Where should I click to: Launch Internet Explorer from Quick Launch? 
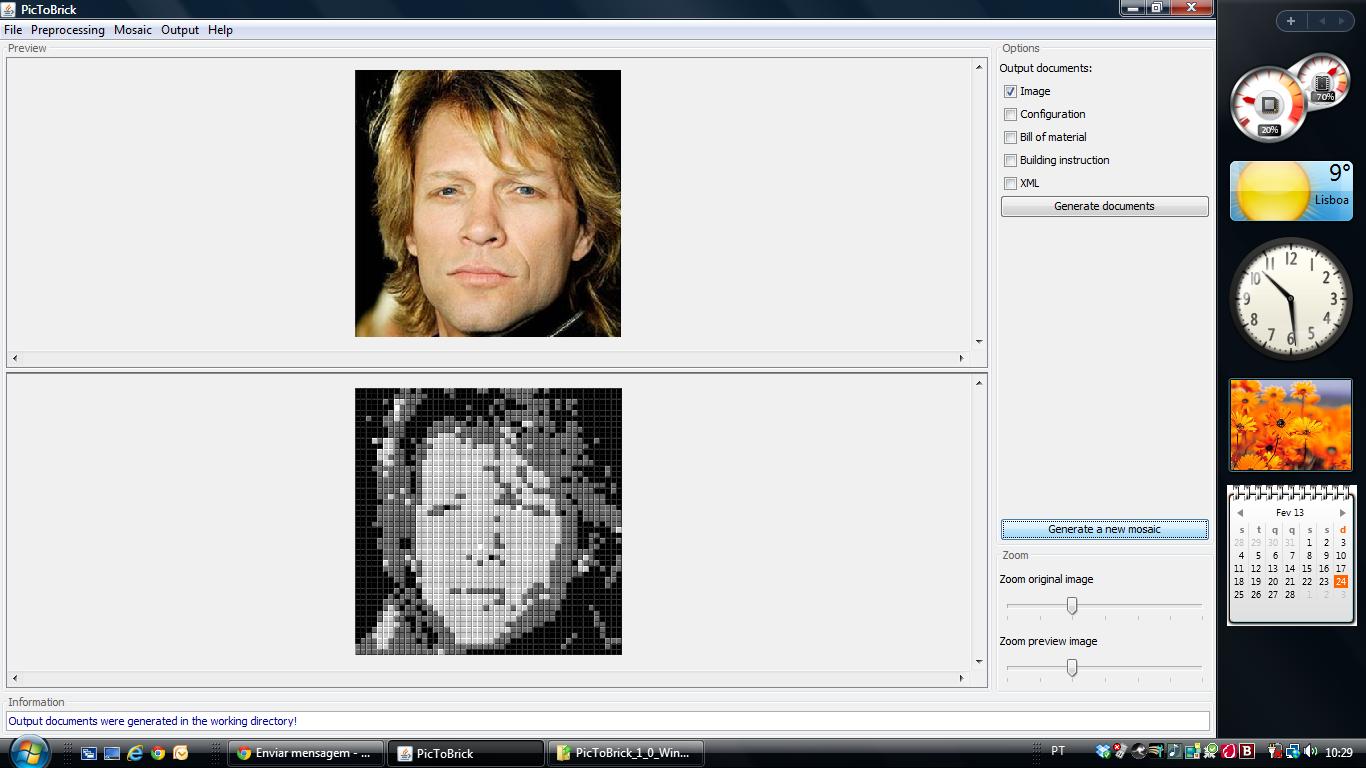coord(135,753)
